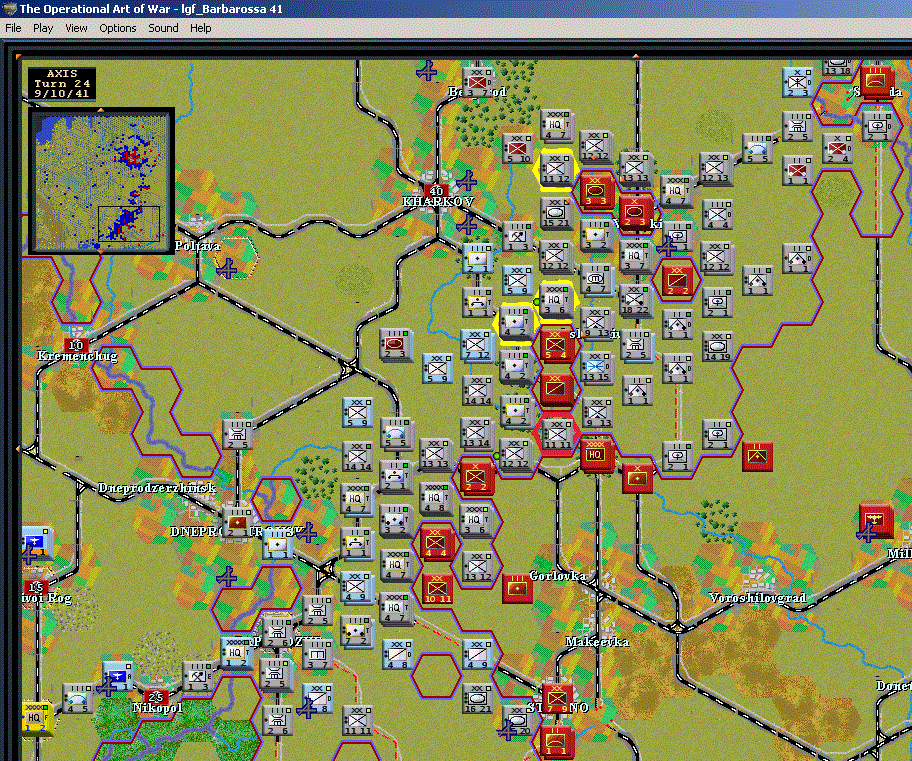912x761 pixels.
Task: Click the airfield icon near Poltava
Action: click(x=226, y=269)
